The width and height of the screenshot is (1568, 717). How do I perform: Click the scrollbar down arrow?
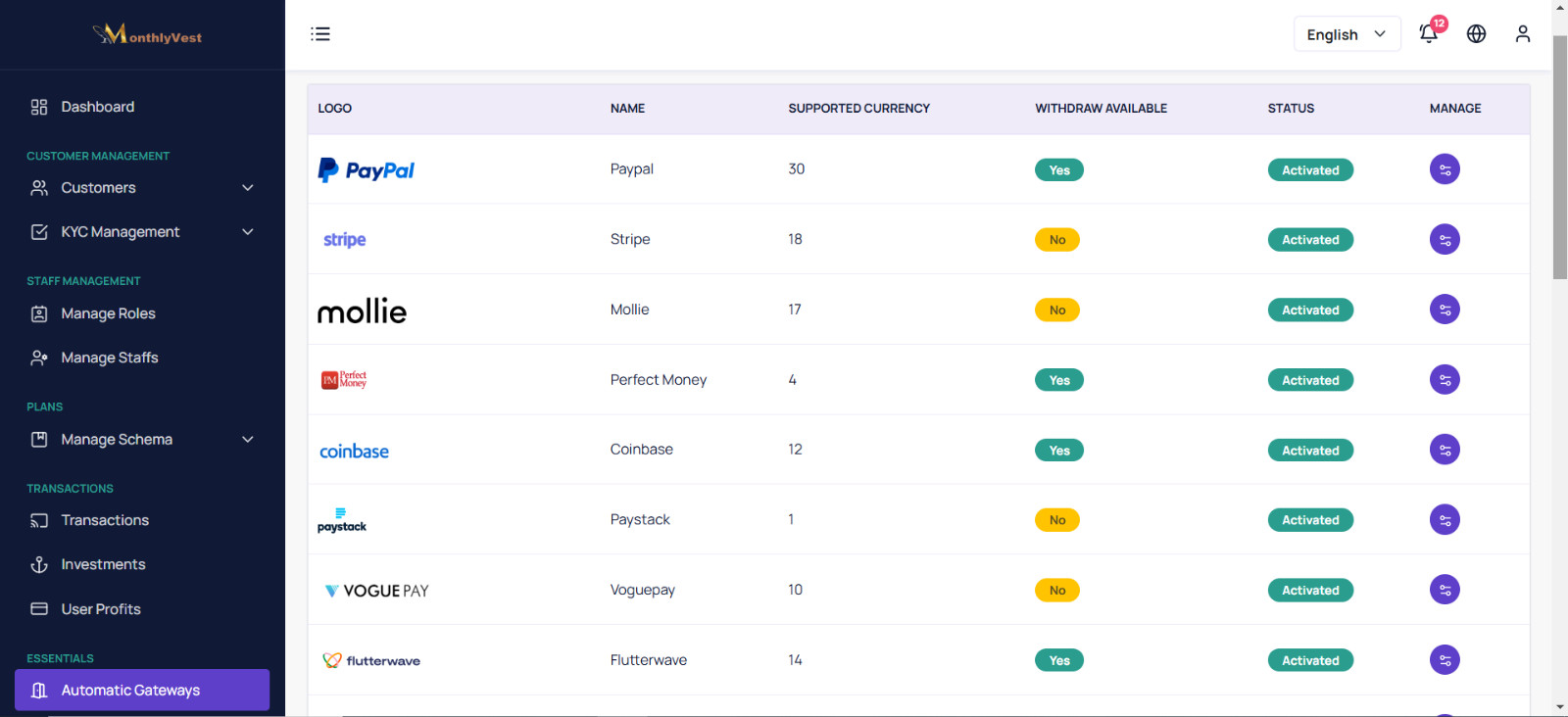tap(1560, 706)
